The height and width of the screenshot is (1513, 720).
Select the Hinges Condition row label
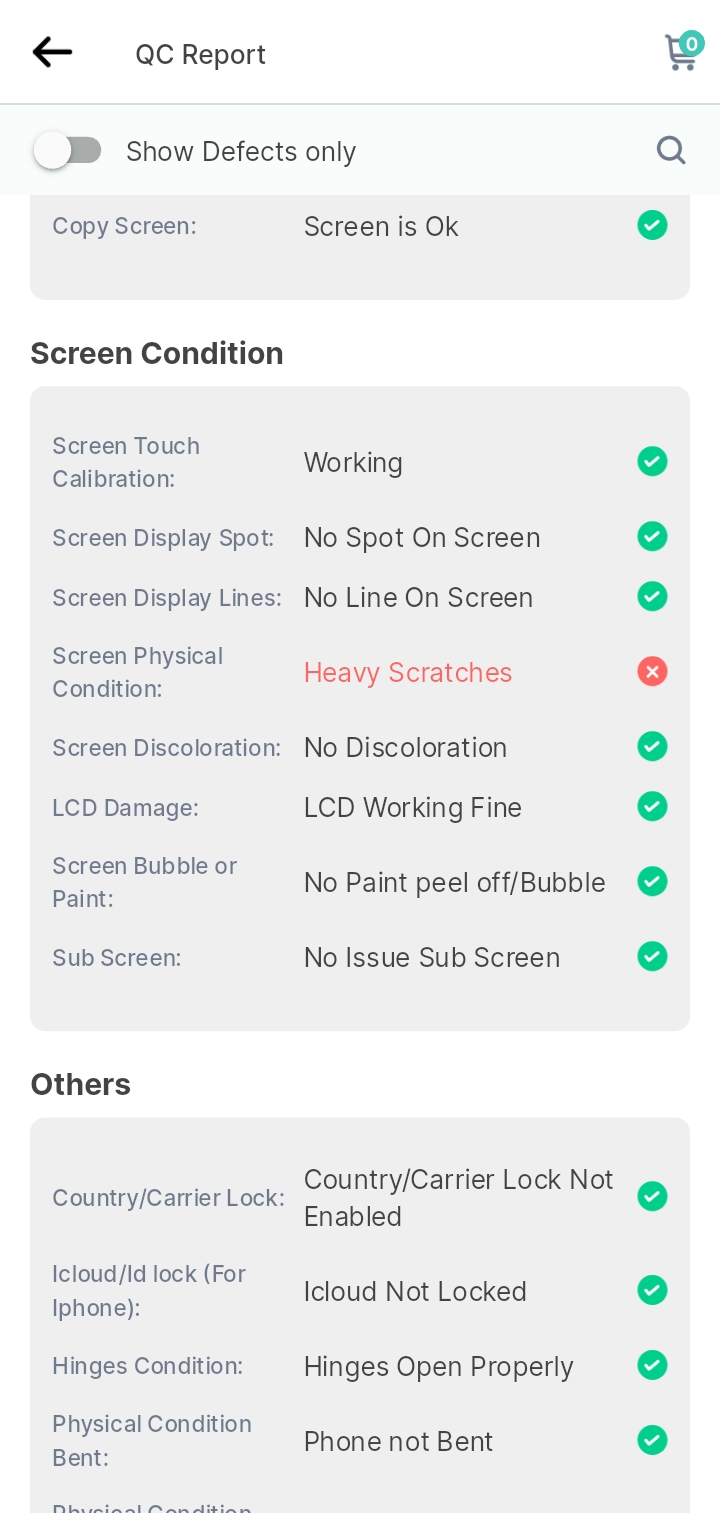point(148,1366)
